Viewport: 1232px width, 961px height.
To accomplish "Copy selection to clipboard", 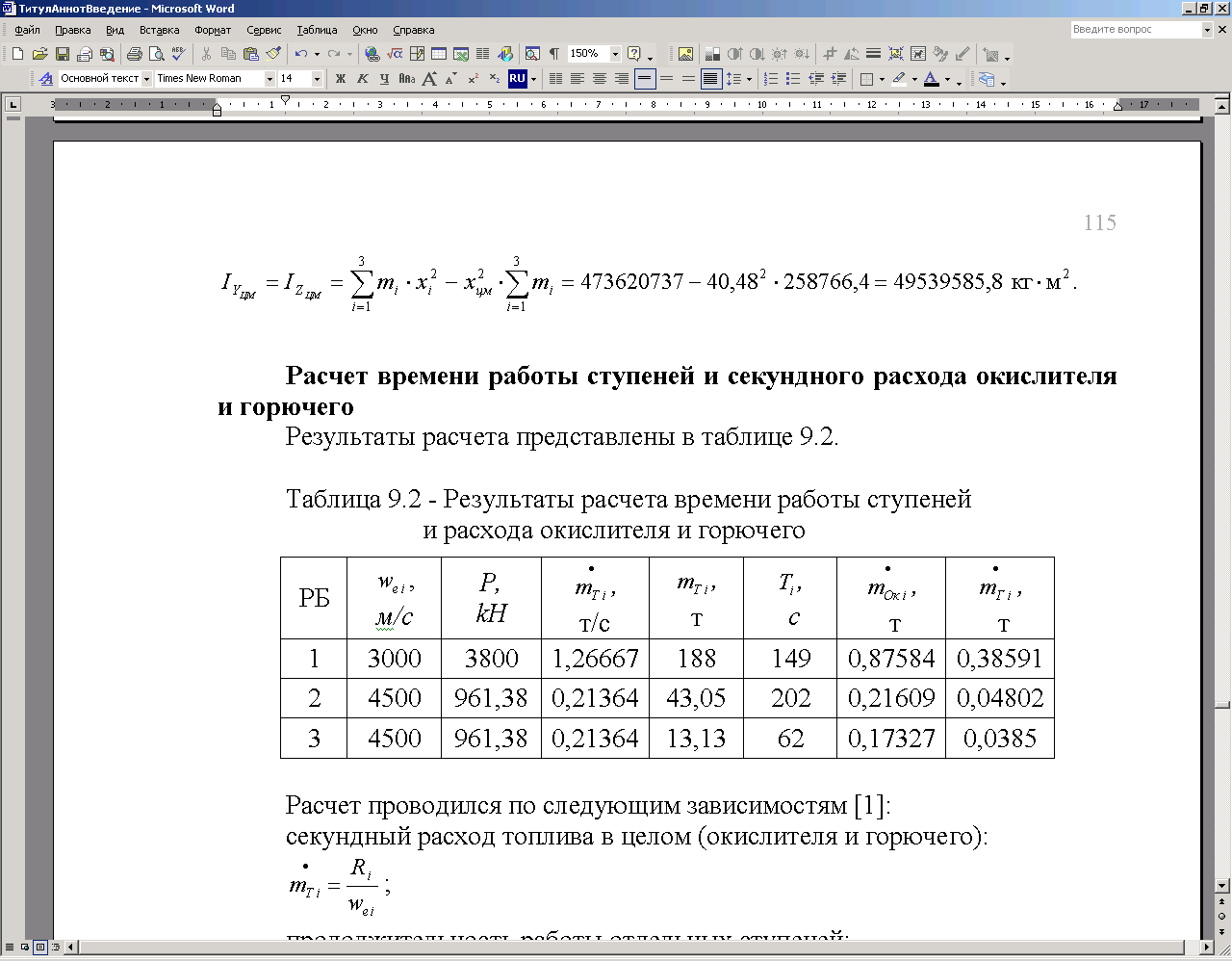I will [228, 54].
